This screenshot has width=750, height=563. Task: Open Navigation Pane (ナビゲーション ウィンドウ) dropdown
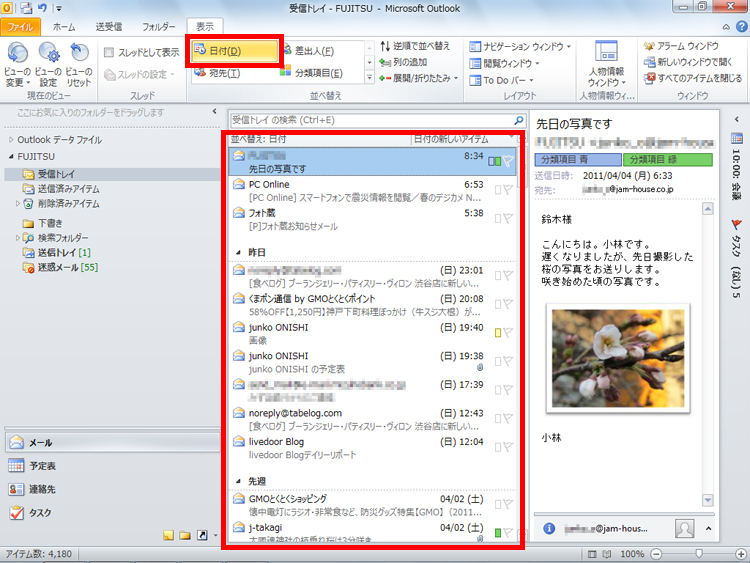click(x=520, y=46)
